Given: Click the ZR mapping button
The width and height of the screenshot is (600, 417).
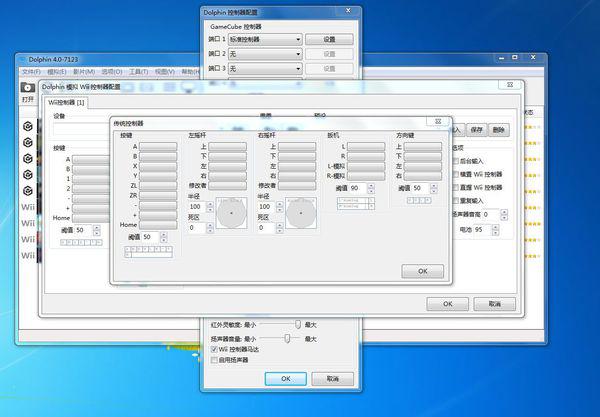Looking at the screenshot, I should (158, 195).
